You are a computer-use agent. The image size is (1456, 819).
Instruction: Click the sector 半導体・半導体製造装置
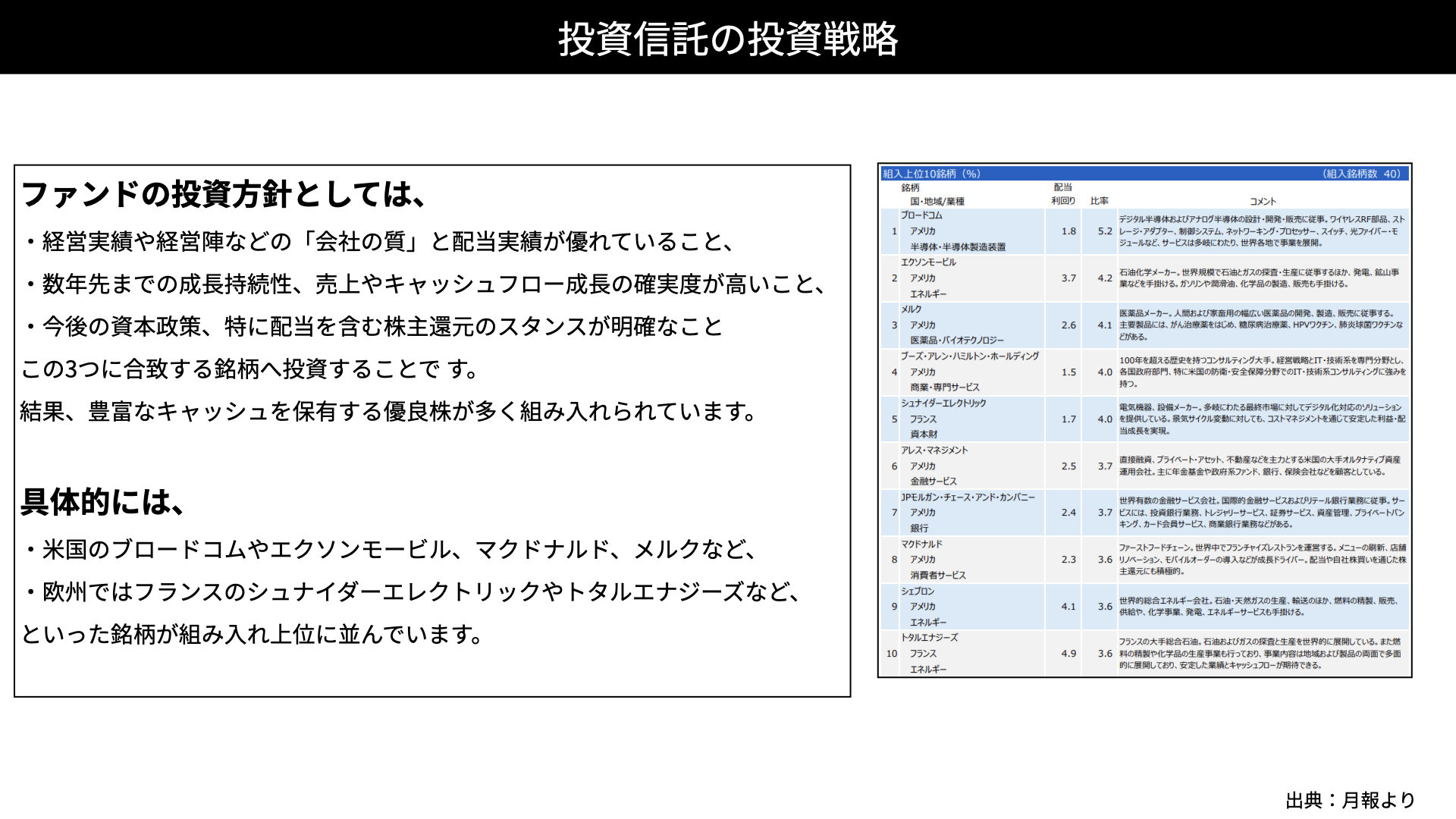[x=958, y=247]
